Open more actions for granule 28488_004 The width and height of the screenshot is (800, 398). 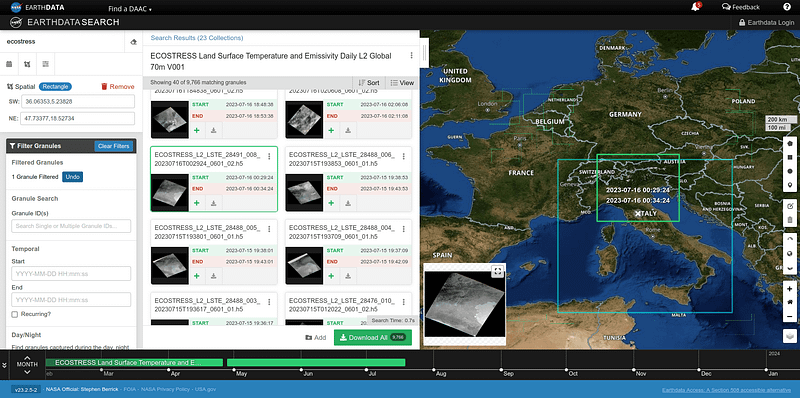click(x=403, y=229)
